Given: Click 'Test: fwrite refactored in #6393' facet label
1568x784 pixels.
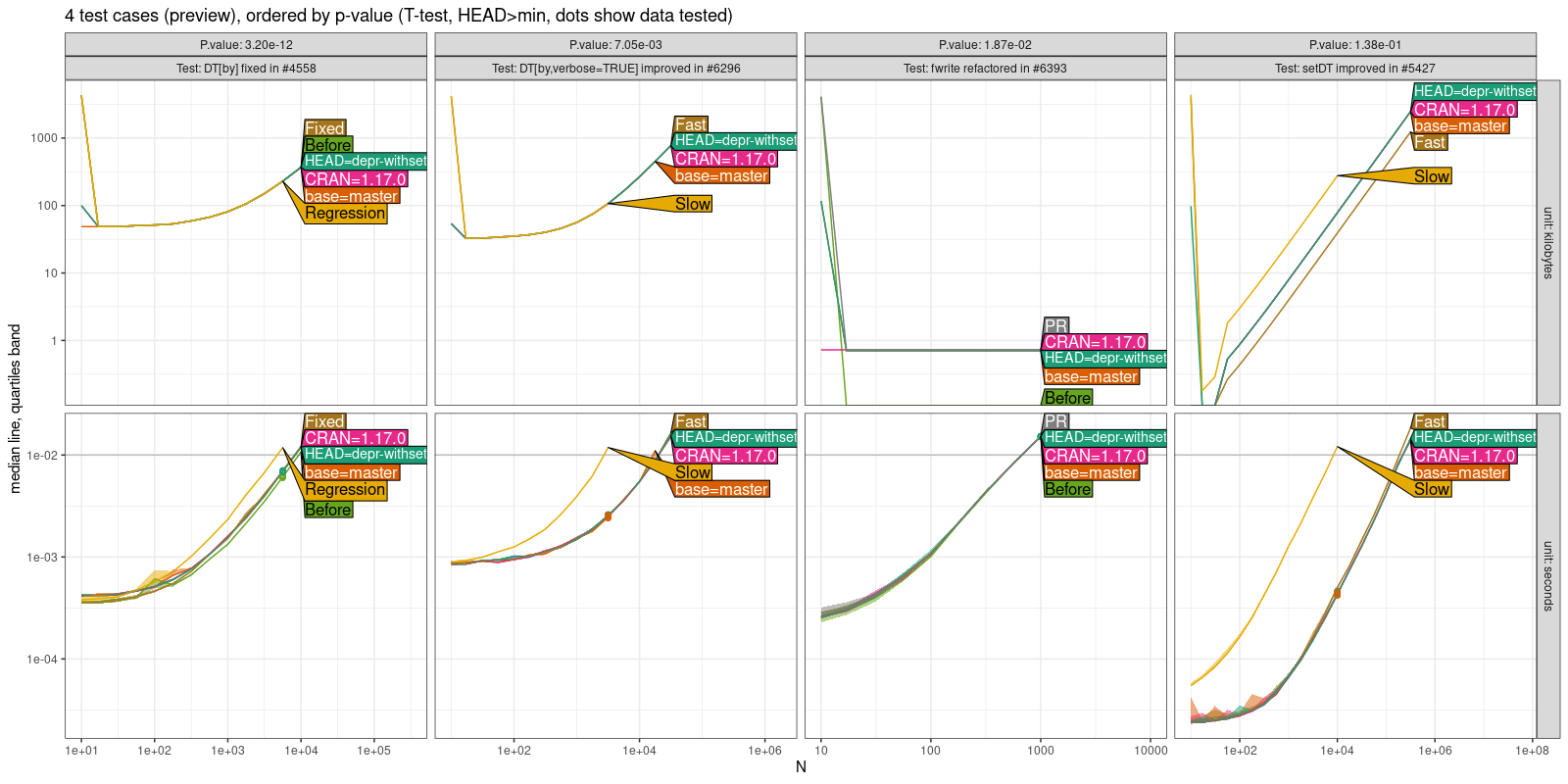Looking at the screenshot, I should [985, 68].
